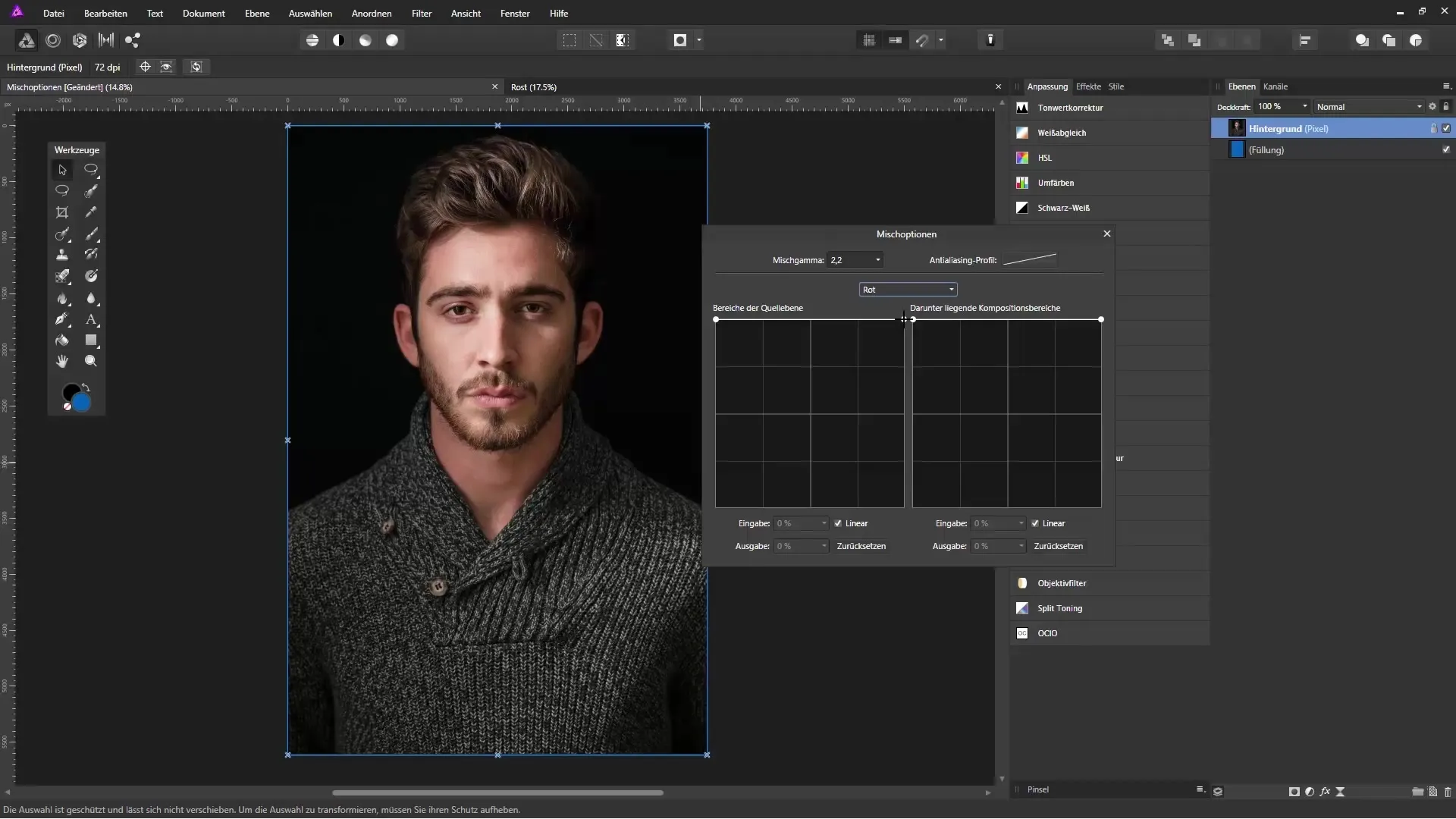Switch to the Effekte tab

click(1088, 86)
